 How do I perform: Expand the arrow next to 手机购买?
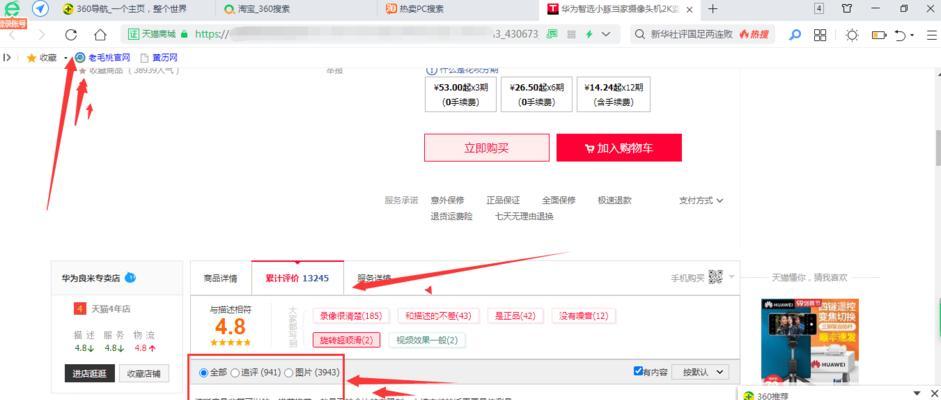(731, 276)
